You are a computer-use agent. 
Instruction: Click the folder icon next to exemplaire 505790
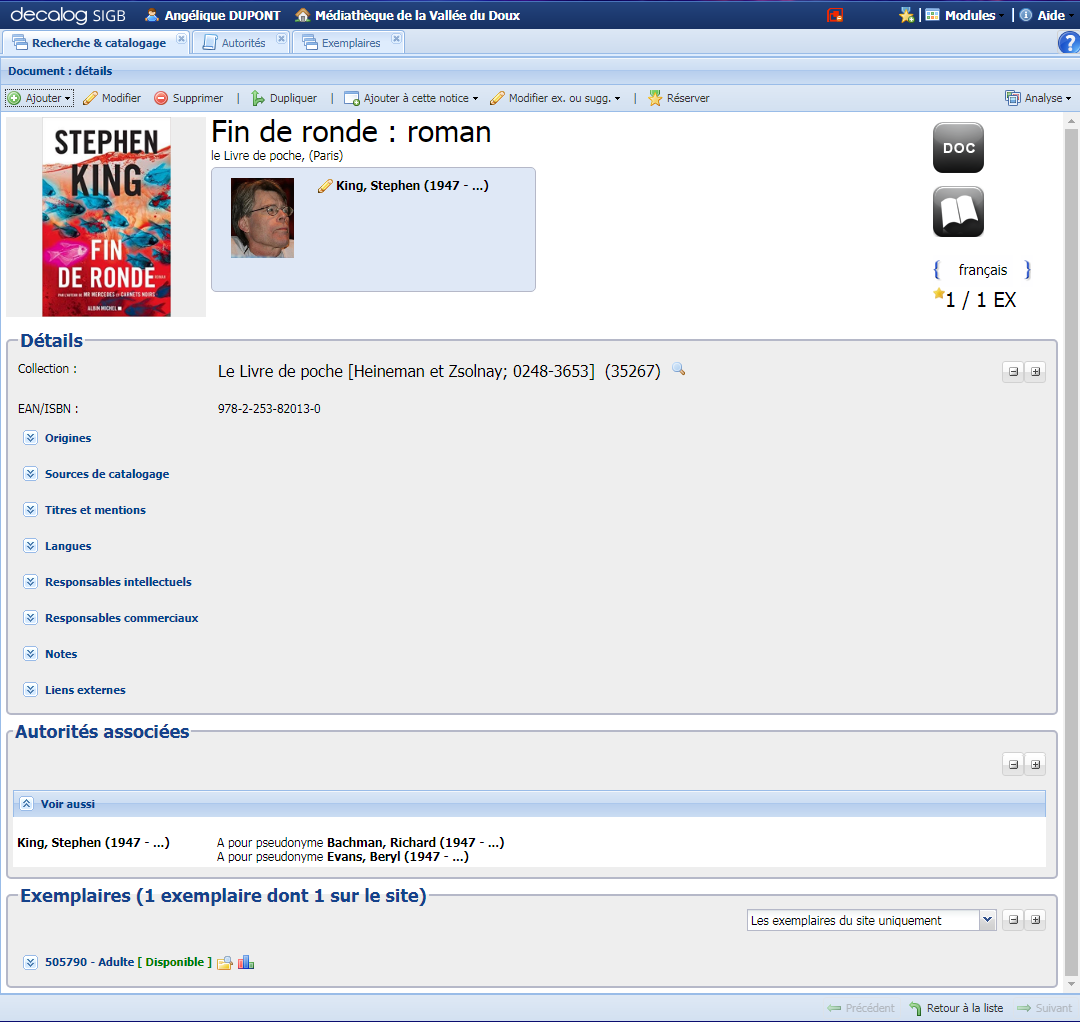pyautogui.click(x=225, y=963)
